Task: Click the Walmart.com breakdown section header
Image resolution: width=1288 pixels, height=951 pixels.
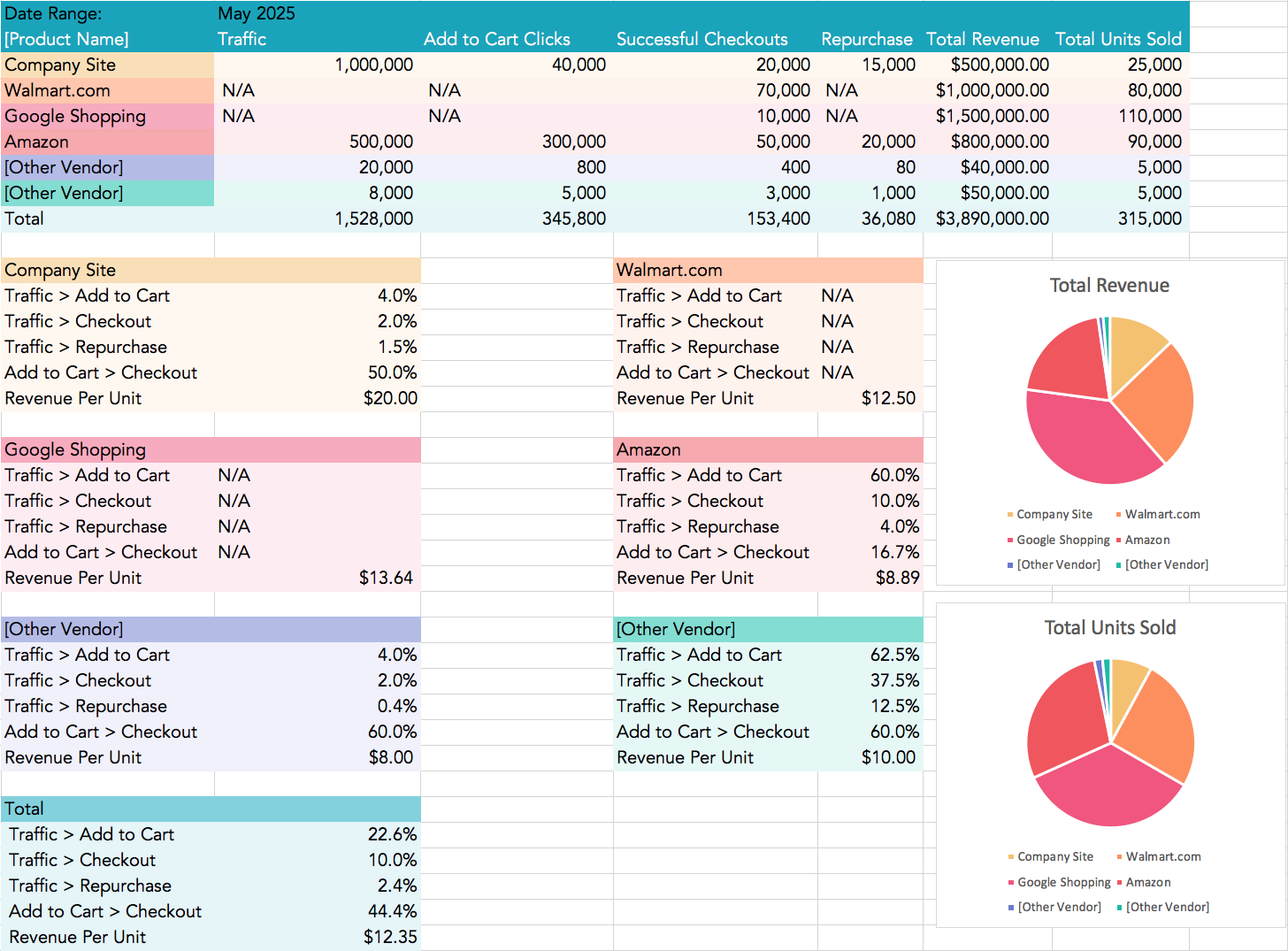Action: coord(669,270)
